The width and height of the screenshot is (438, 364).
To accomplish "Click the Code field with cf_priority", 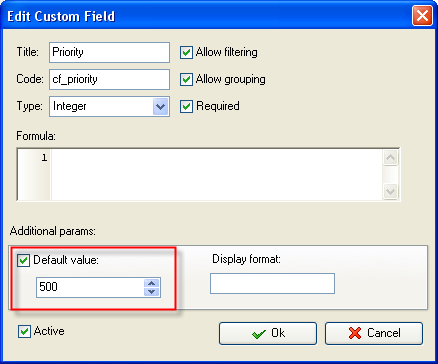I will click(x=109, y=79).
